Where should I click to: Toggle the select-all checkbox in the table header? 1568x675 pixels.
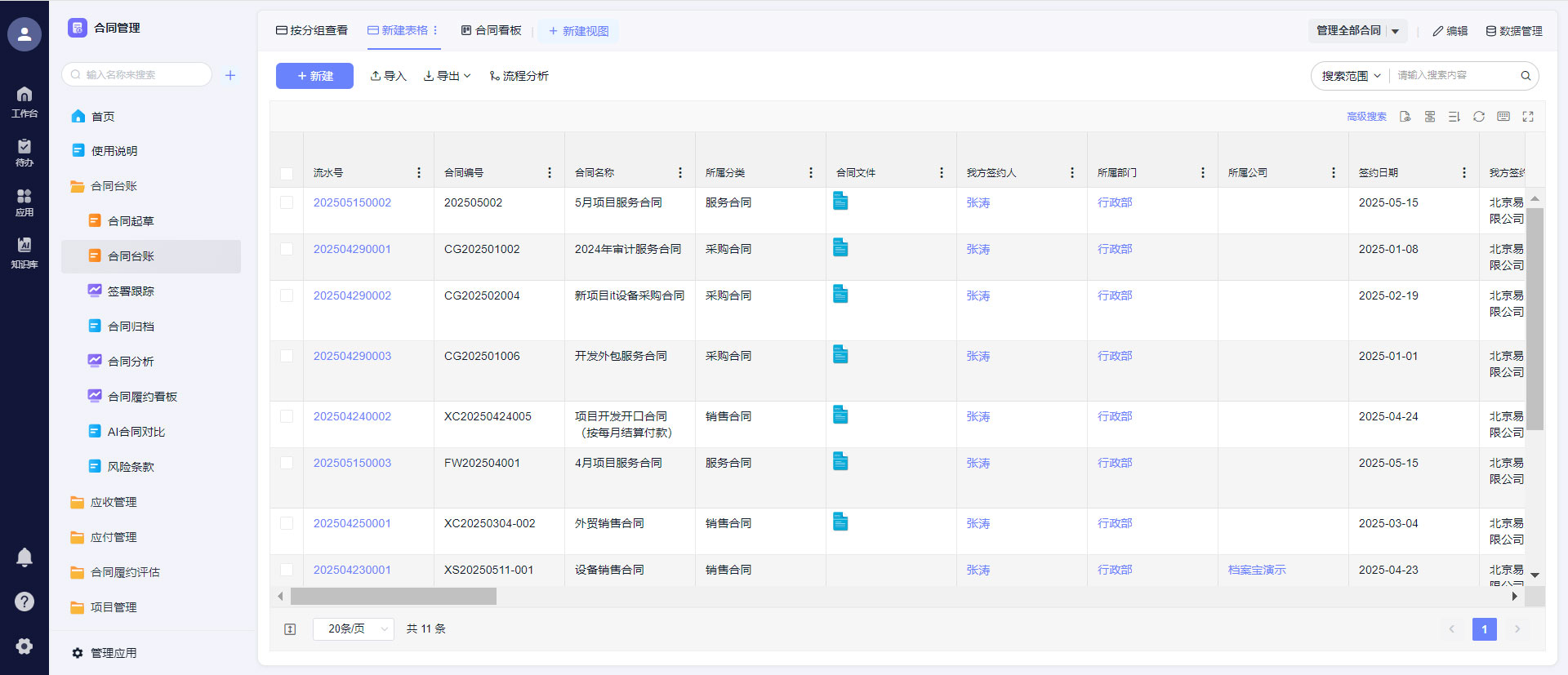287,173
